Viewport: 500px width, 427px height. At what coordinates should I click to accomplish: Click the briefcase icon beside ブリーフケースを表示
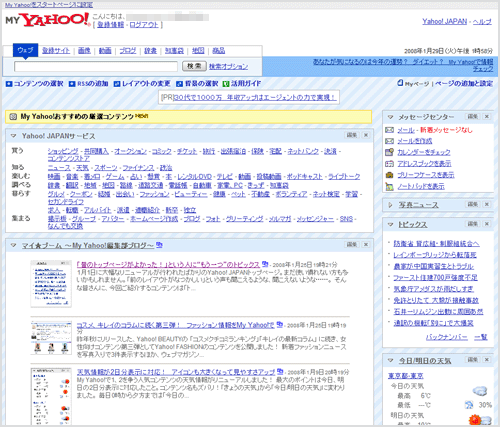pos(389,175)
